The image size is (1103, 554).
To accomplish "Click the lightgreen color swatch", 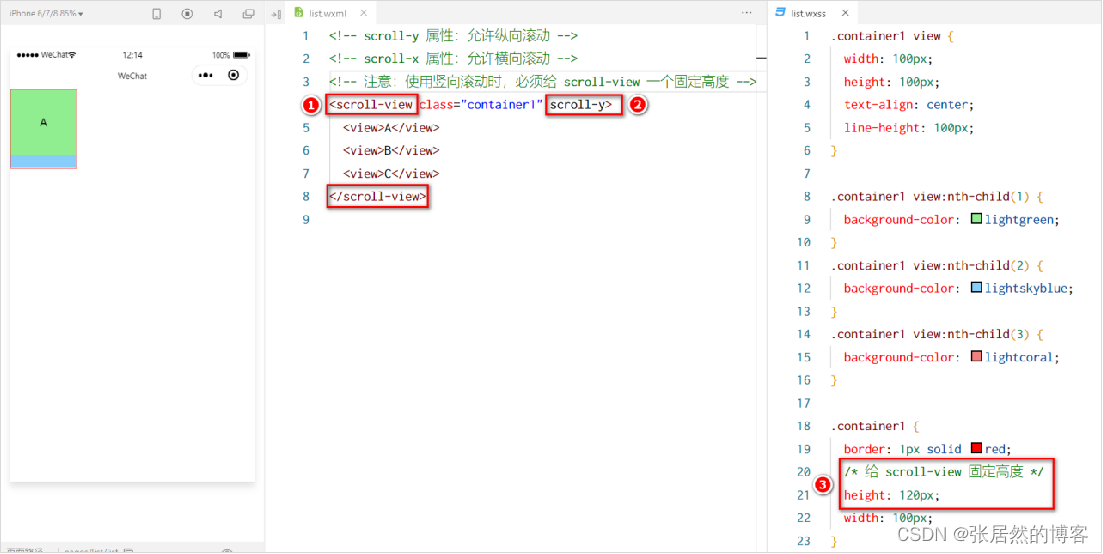I will click(976, 219).
